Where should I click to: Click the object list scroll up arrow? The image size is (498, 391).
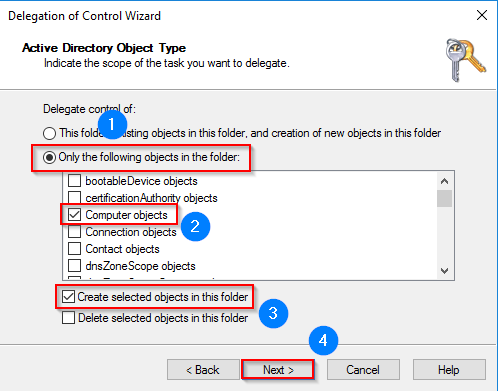444,181
